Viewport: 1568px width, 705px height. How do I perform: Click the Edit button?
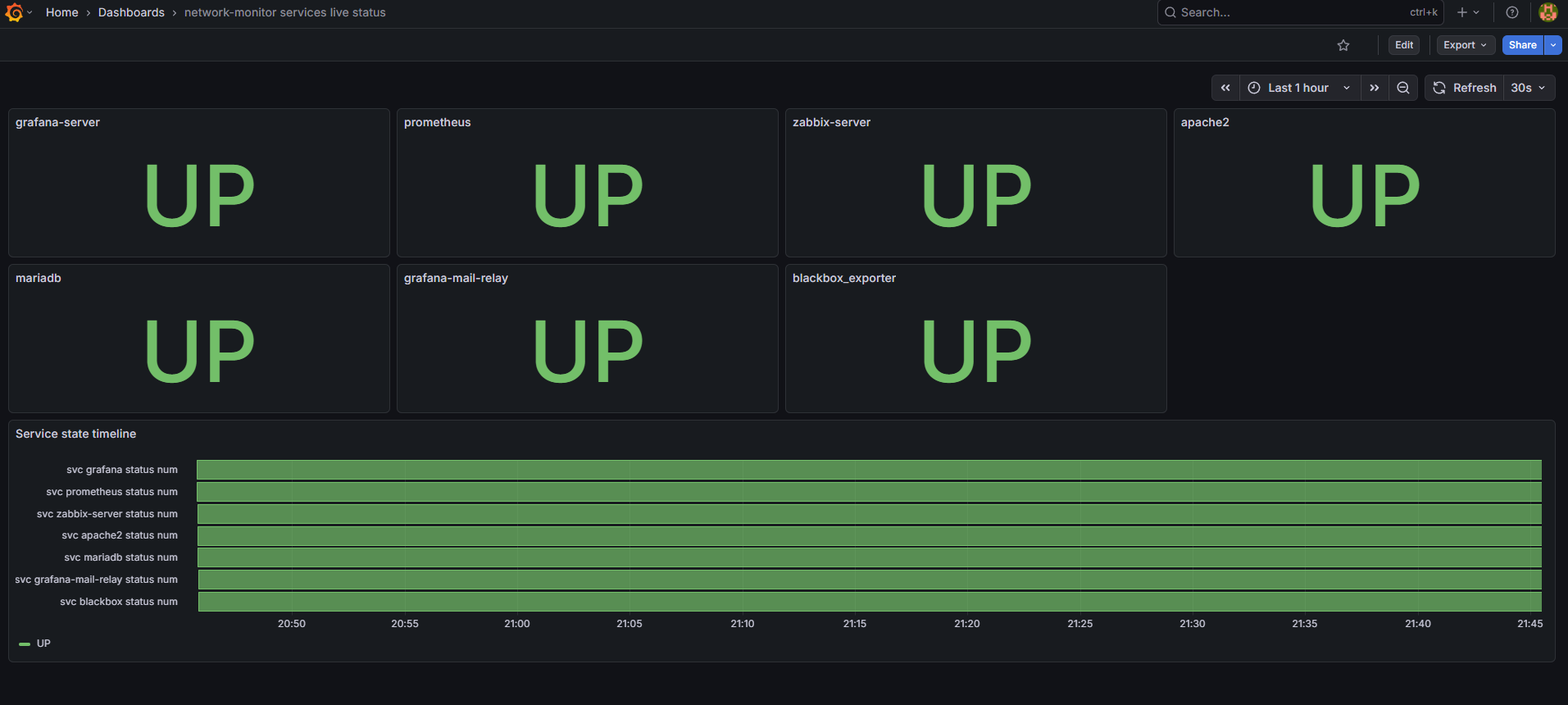click(1404, 45)
